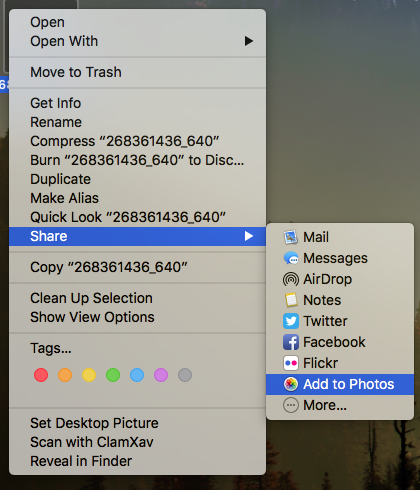Select Get Info
This screenshot has width=420, height=490.
click(x=137, y=103)
